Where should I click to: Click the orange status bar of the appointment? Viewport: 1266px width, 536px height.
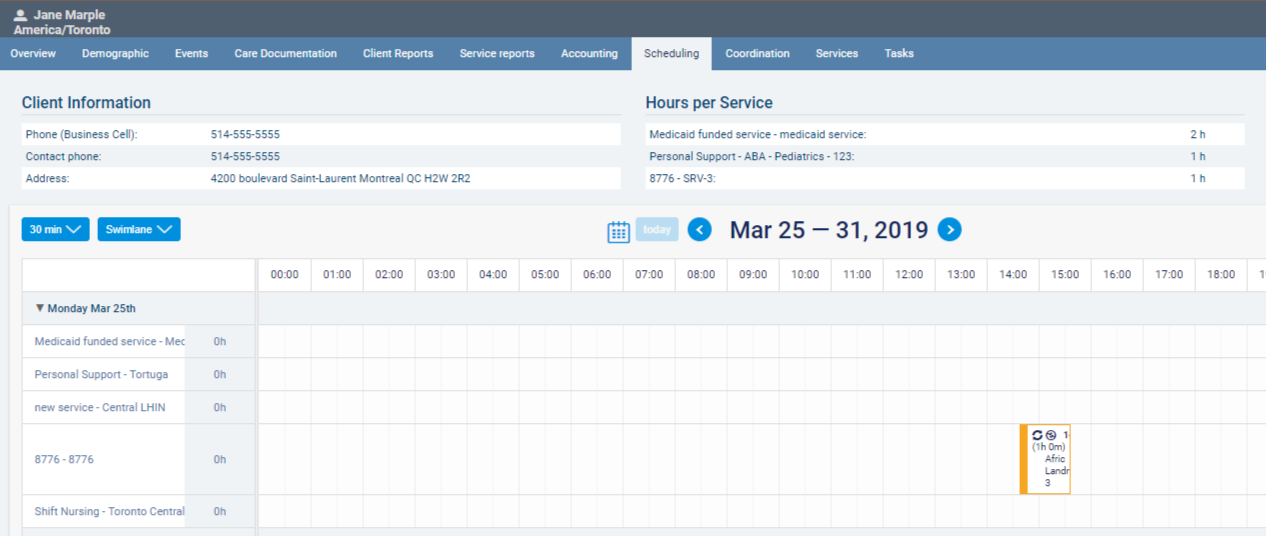[1023, 459]
